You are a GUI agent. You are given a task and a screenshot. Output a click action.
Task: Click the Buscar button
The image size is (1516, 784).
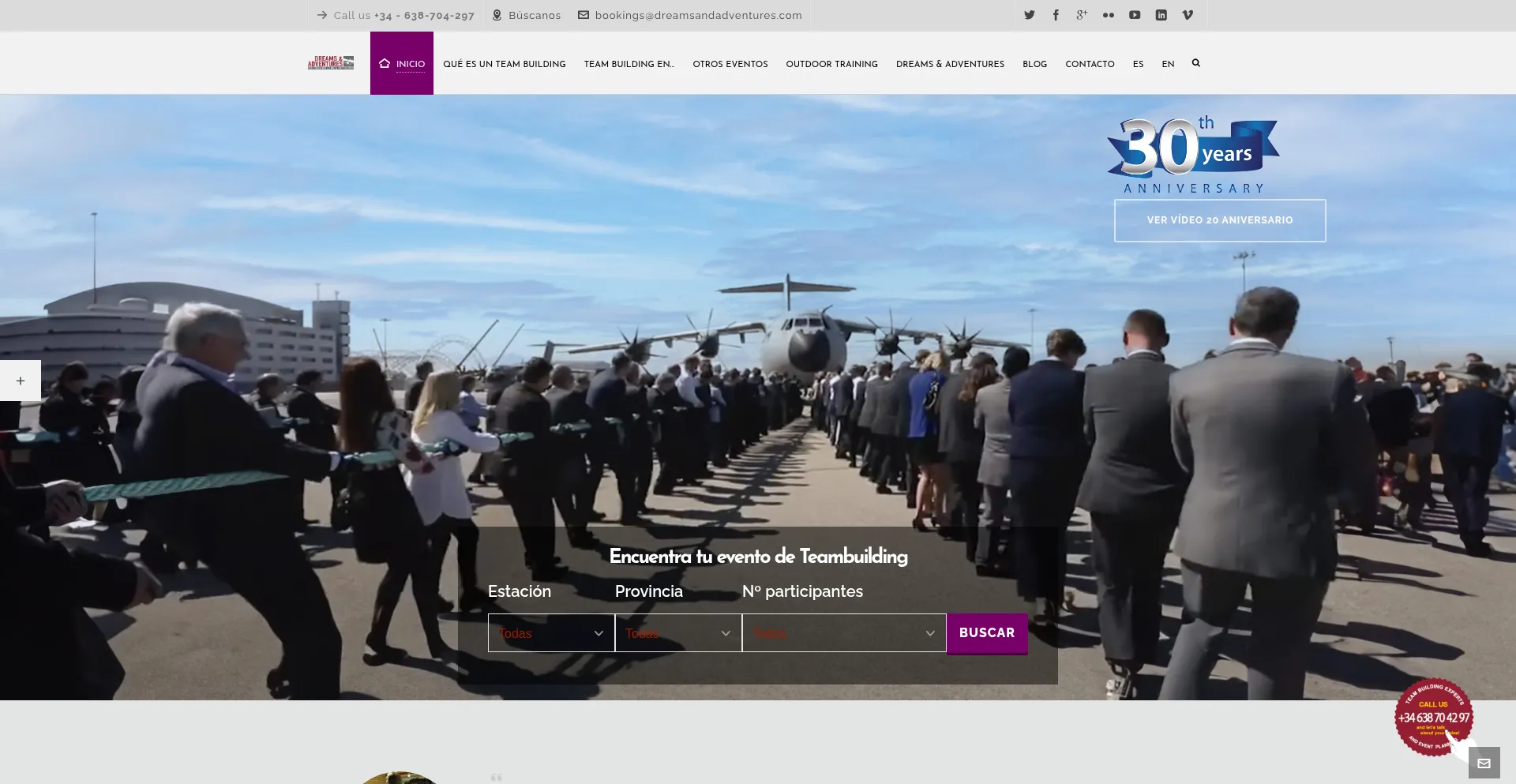(x=987, y=633)
